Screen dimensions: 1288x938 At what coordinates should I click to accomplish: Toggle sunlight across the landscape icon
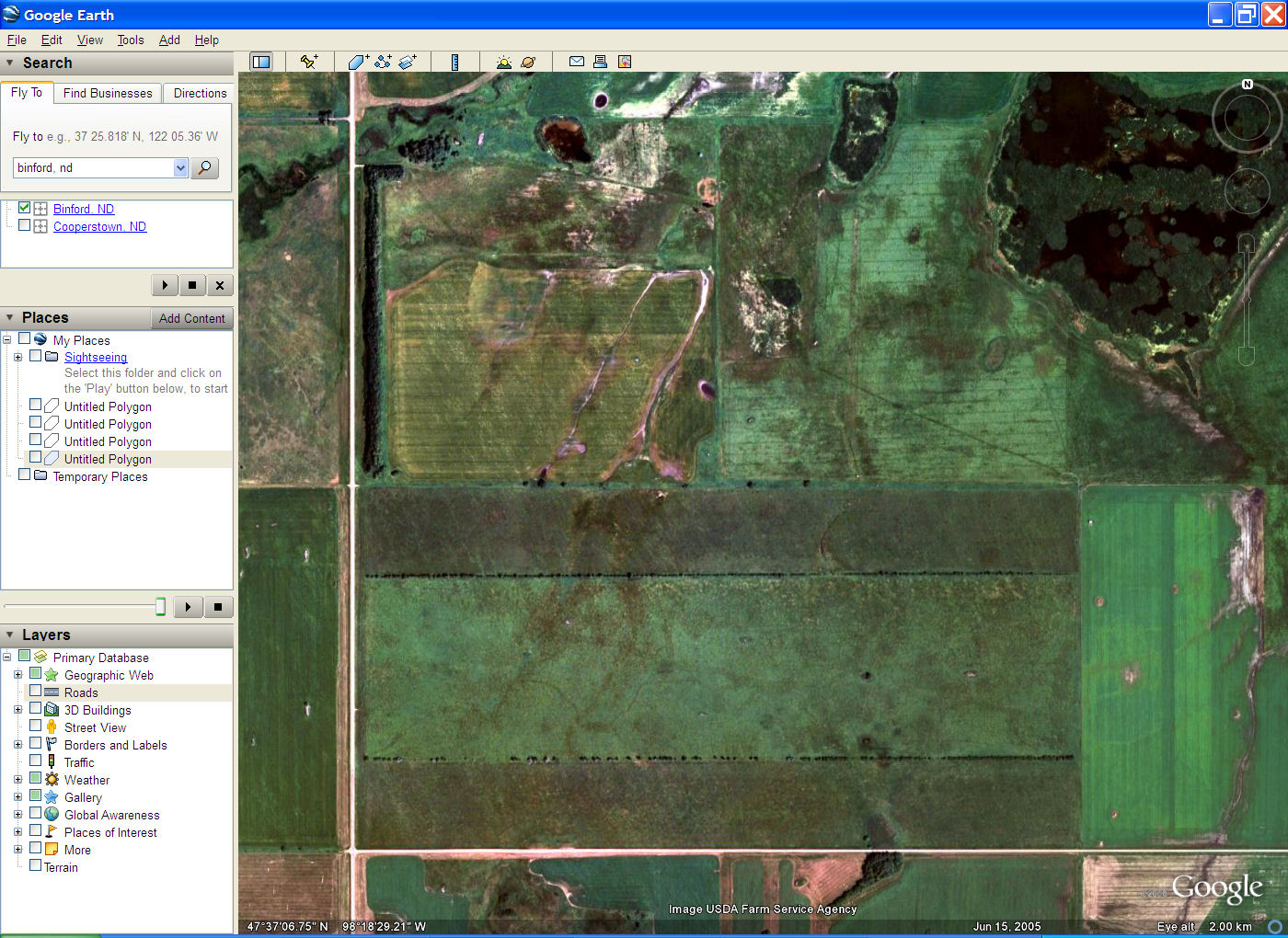coord(503,62)
